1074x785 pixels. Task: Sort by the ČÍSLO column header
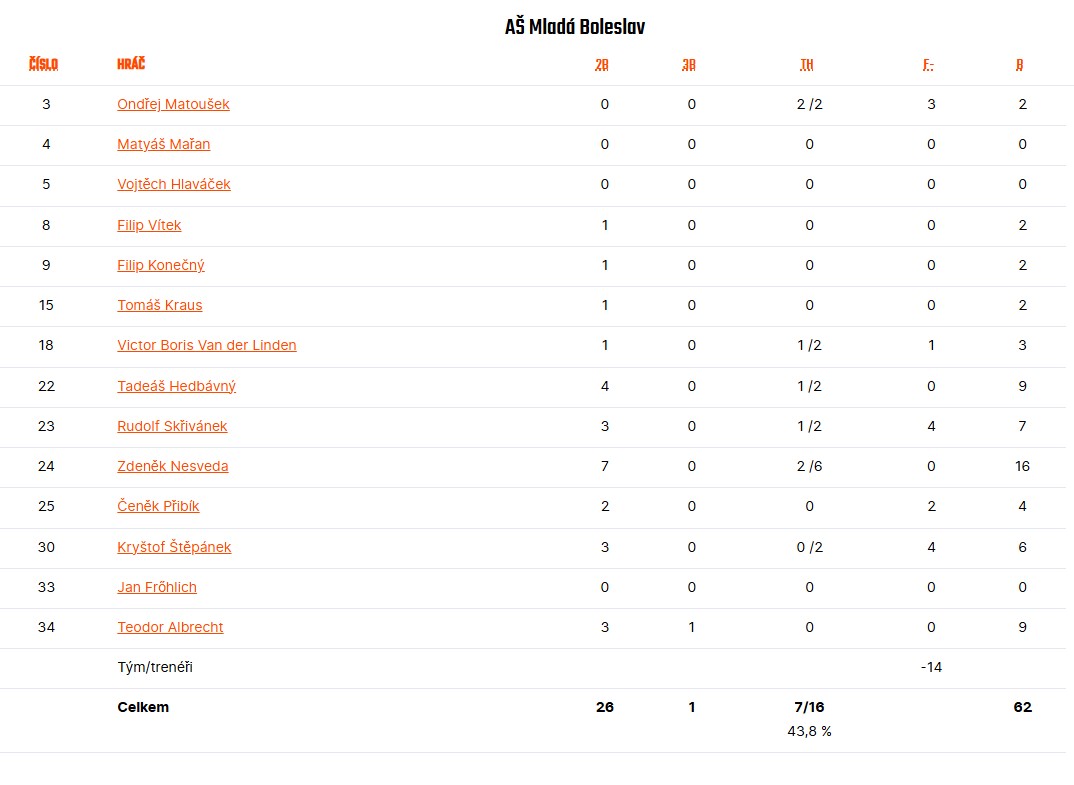[43, 65]
